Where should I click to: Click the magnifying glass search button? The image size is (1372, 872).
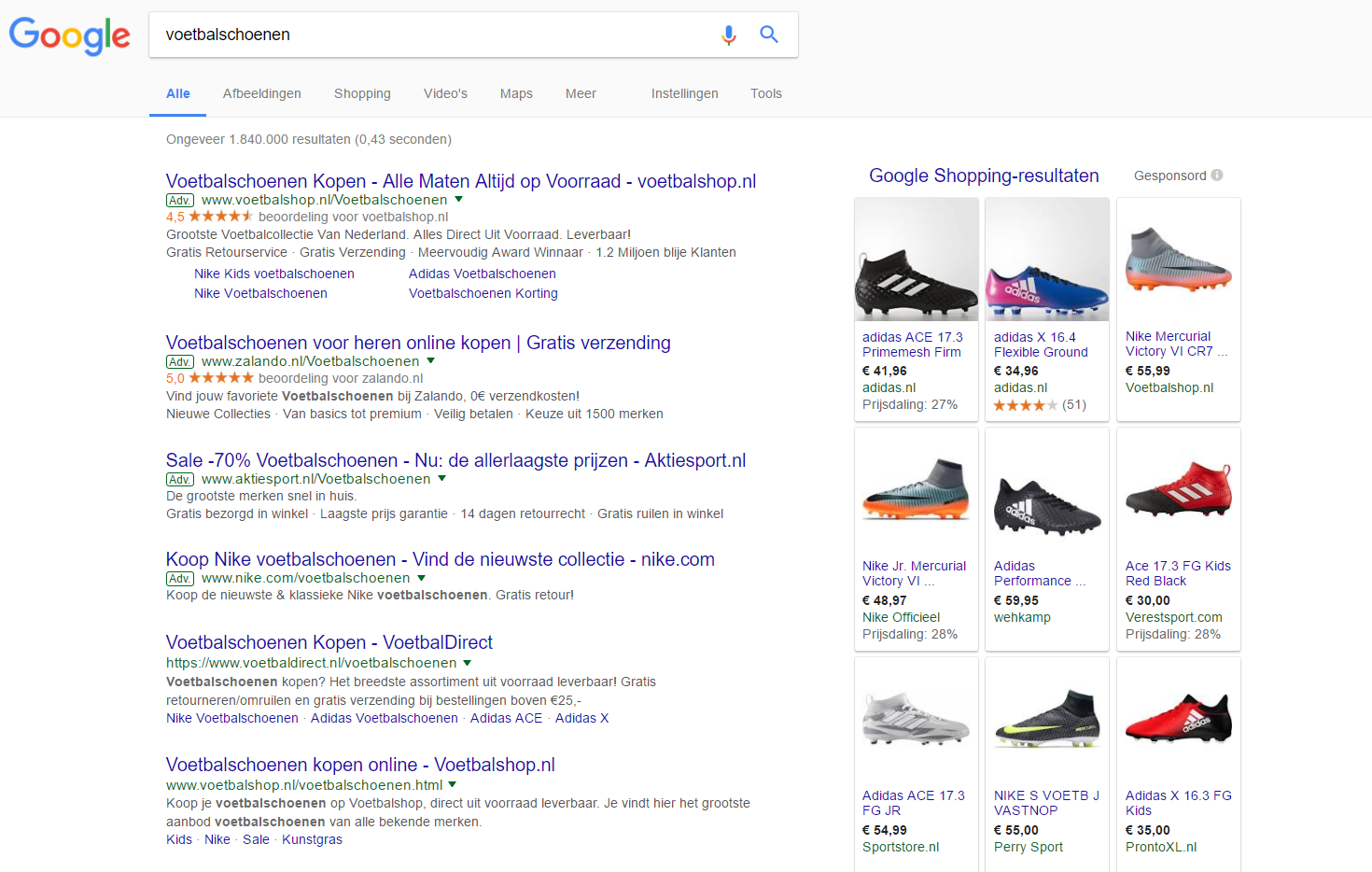click(769, 35)
